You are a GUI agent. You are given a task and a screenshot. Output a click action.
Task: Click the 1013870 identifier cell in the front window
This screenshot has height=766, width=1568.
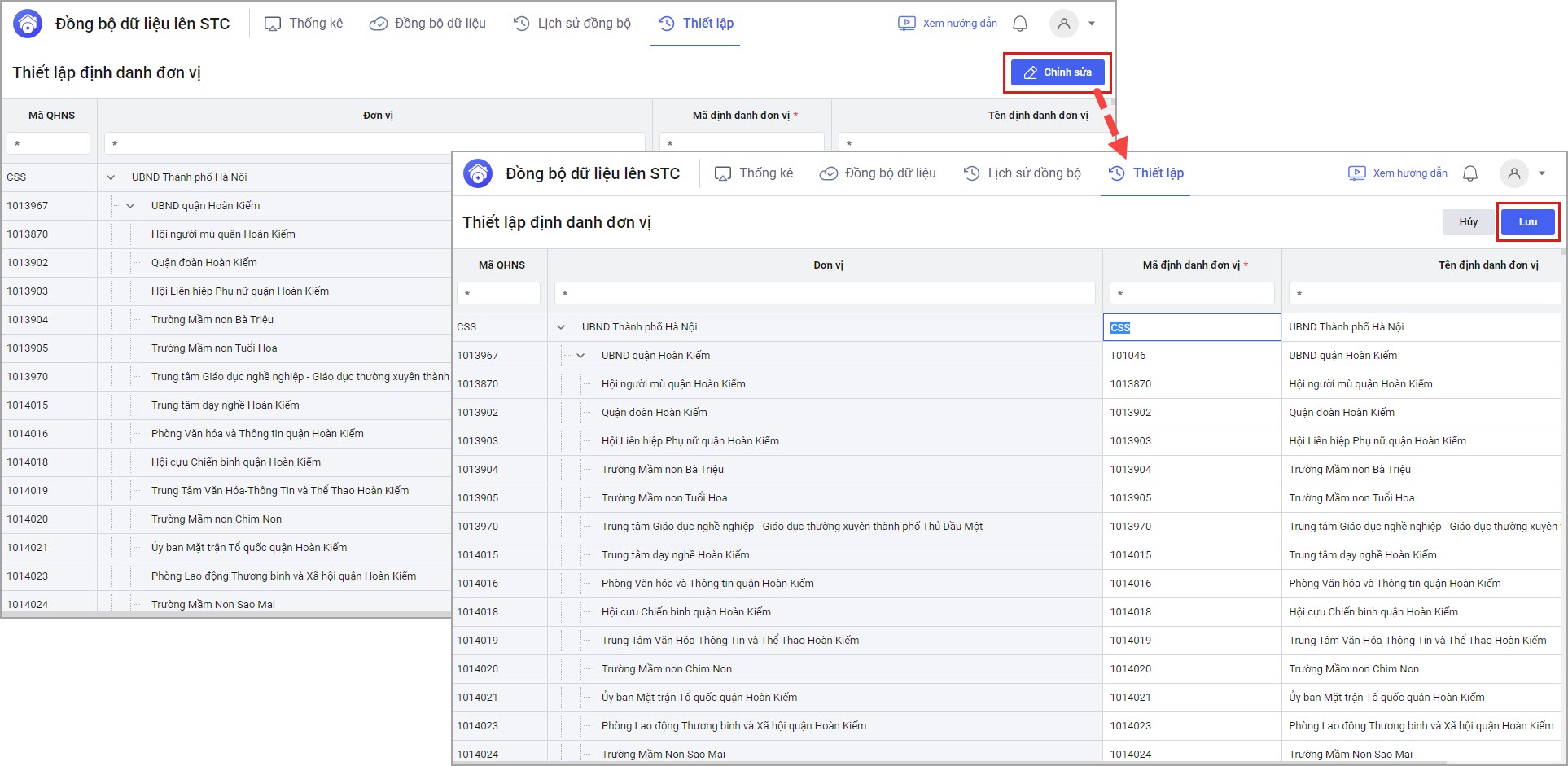pyautogui.click(x=1192, y=384)
